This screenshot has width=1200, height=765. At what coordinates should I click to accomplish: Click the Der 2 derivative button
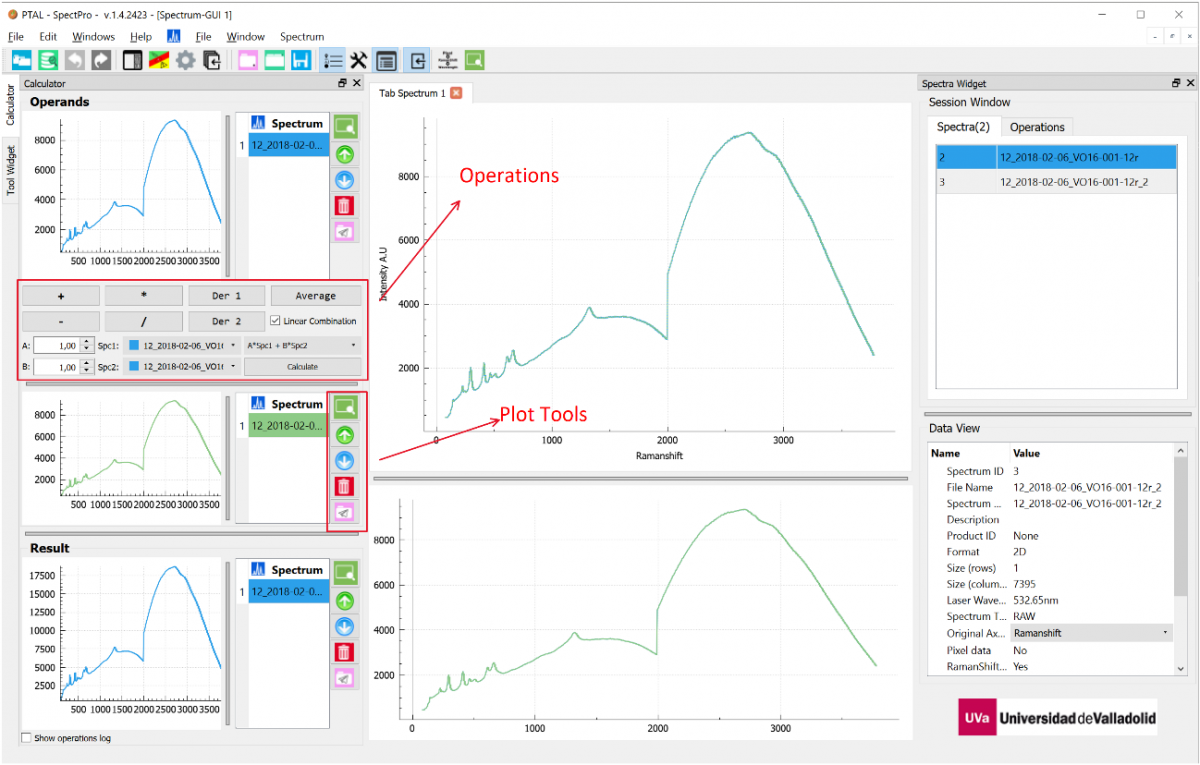(226, 321)
